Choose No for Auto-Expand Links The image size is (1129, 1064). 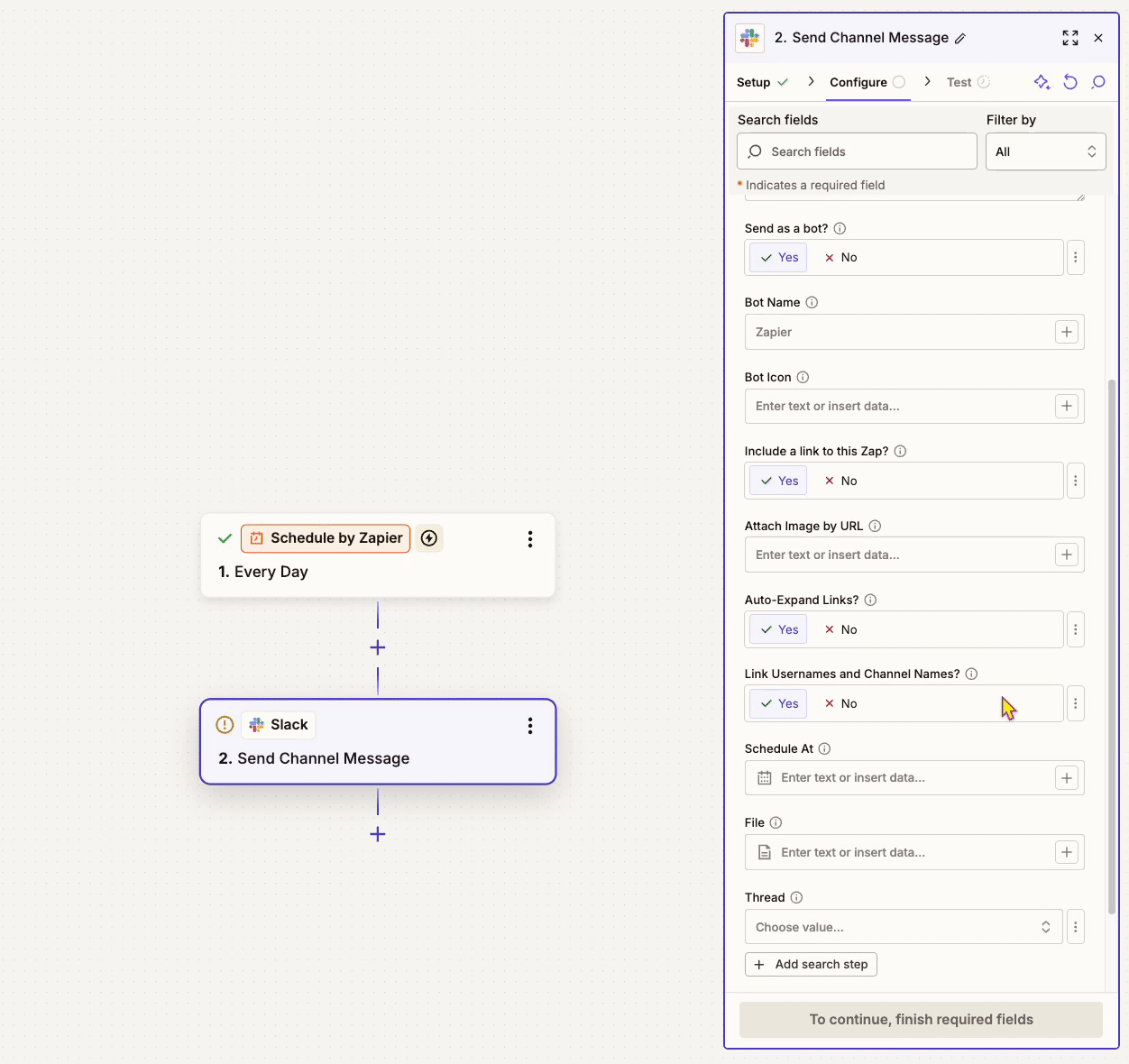pos(840,630)
